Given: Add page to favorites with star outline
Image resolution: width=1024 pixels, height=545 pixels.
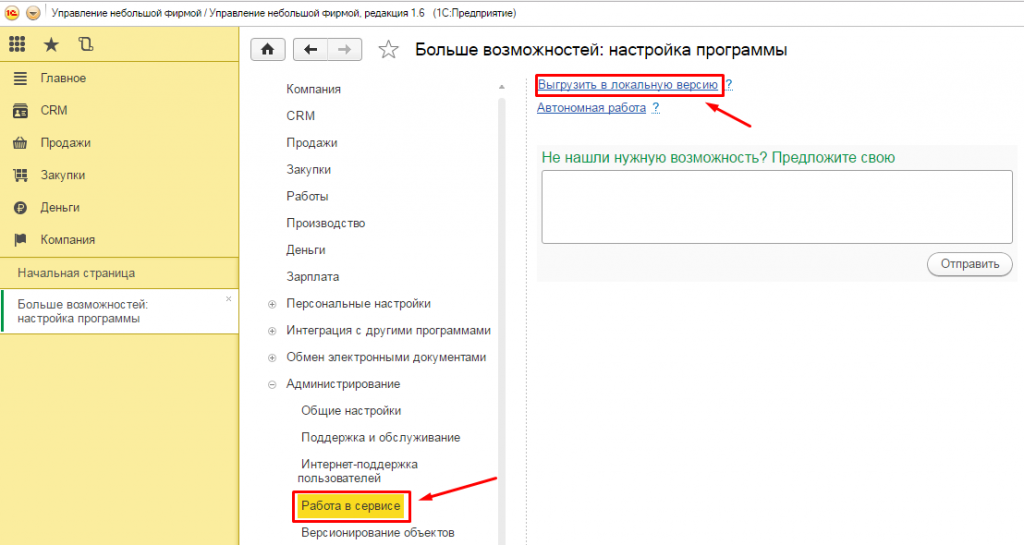Looking at the screenshot, I should click(389, 50).
